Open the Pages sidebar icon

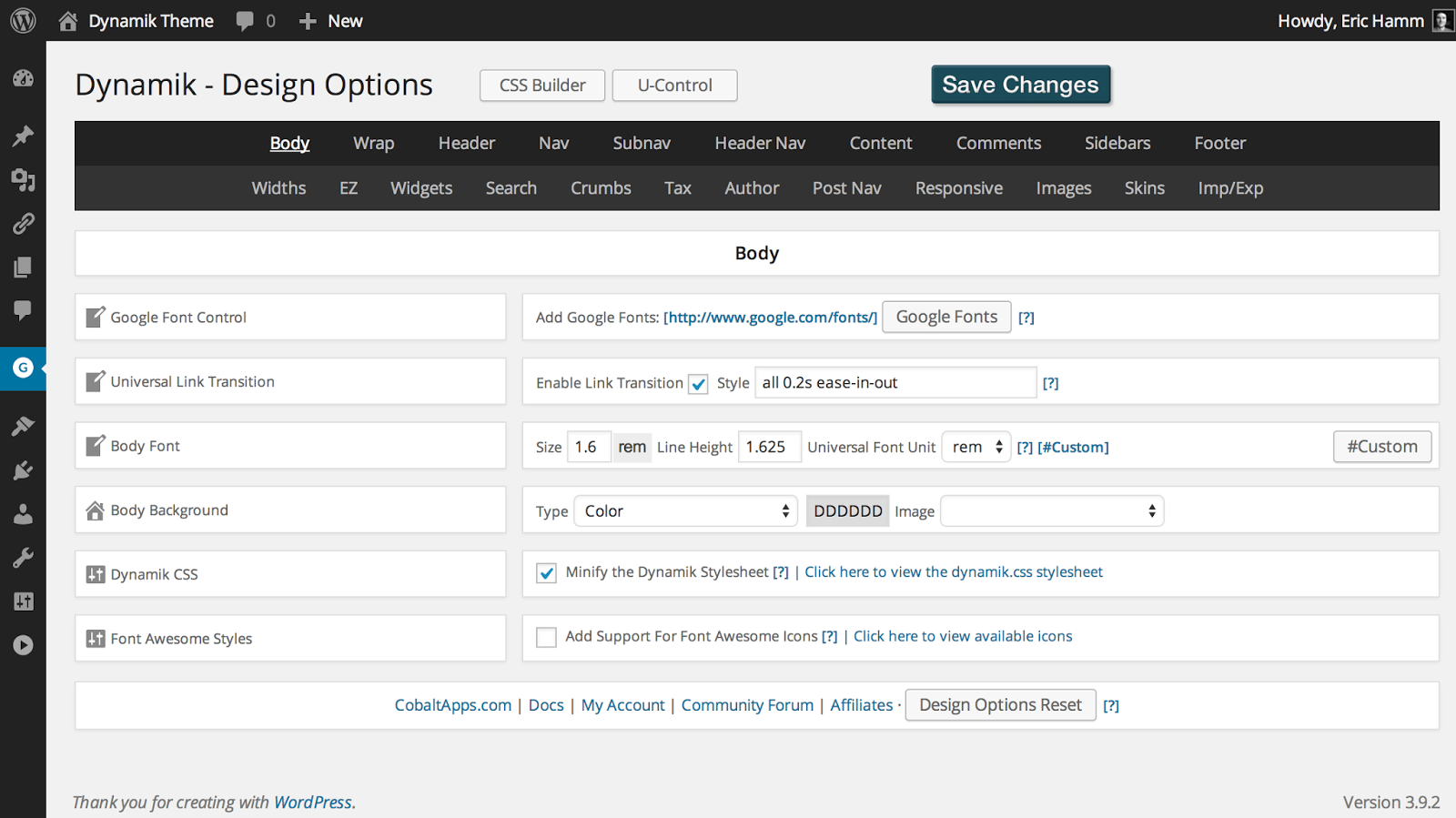pos(23,267)
